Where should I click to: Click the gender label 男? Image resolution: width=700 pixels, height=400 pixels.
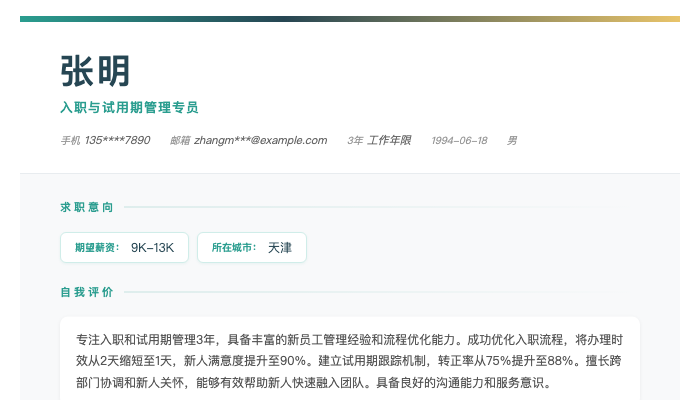[512, 141]
